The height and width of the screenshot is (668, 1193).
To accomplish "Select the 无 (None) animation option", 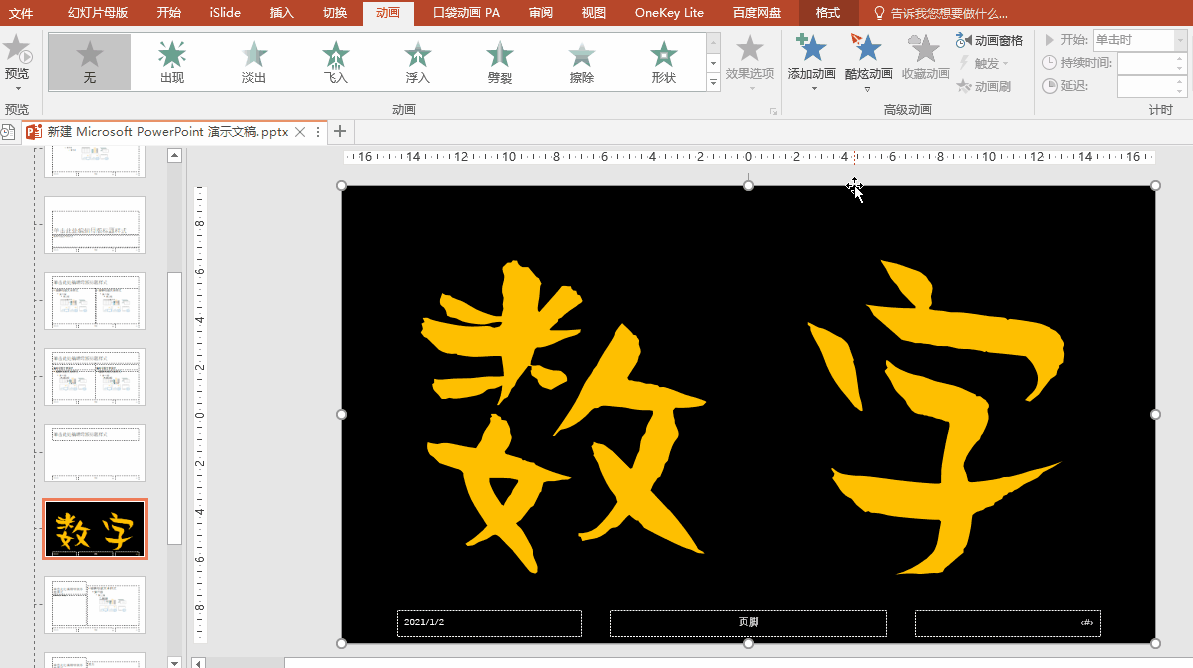I will (x=90, y=62).
